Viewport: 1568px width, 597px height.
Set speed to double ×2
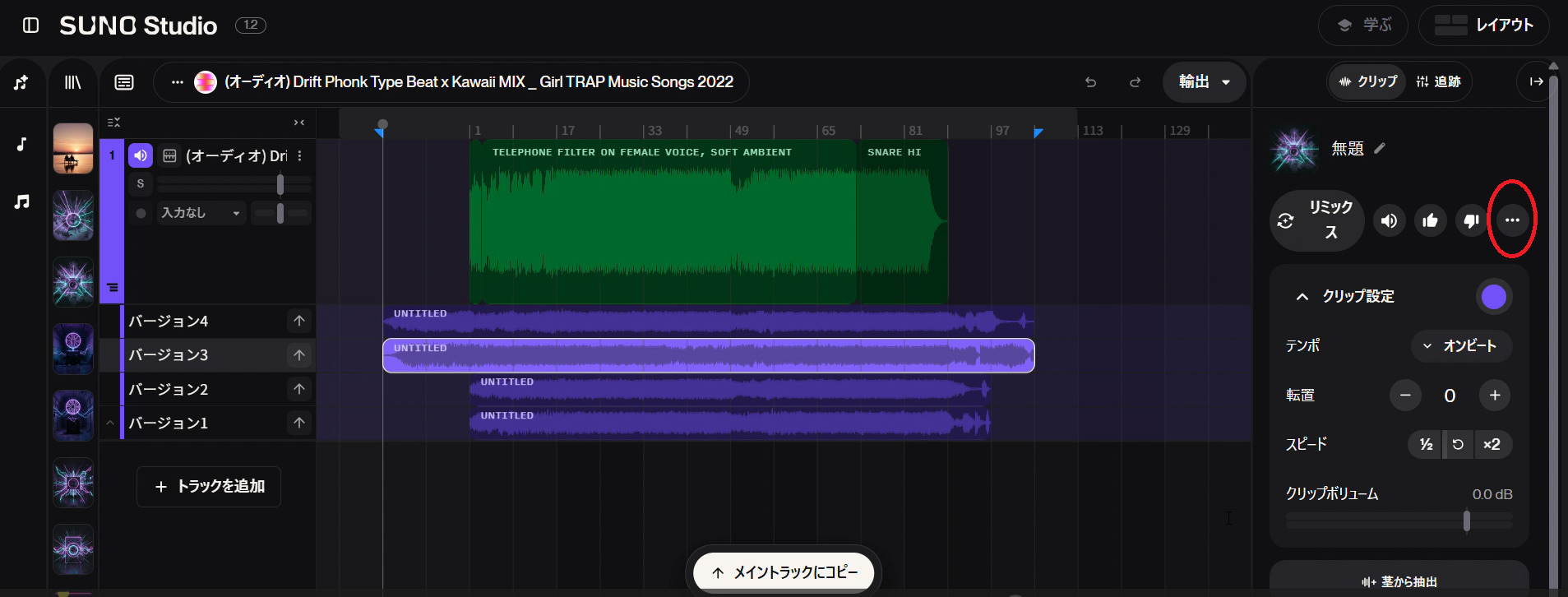[x=1492, y=445]
